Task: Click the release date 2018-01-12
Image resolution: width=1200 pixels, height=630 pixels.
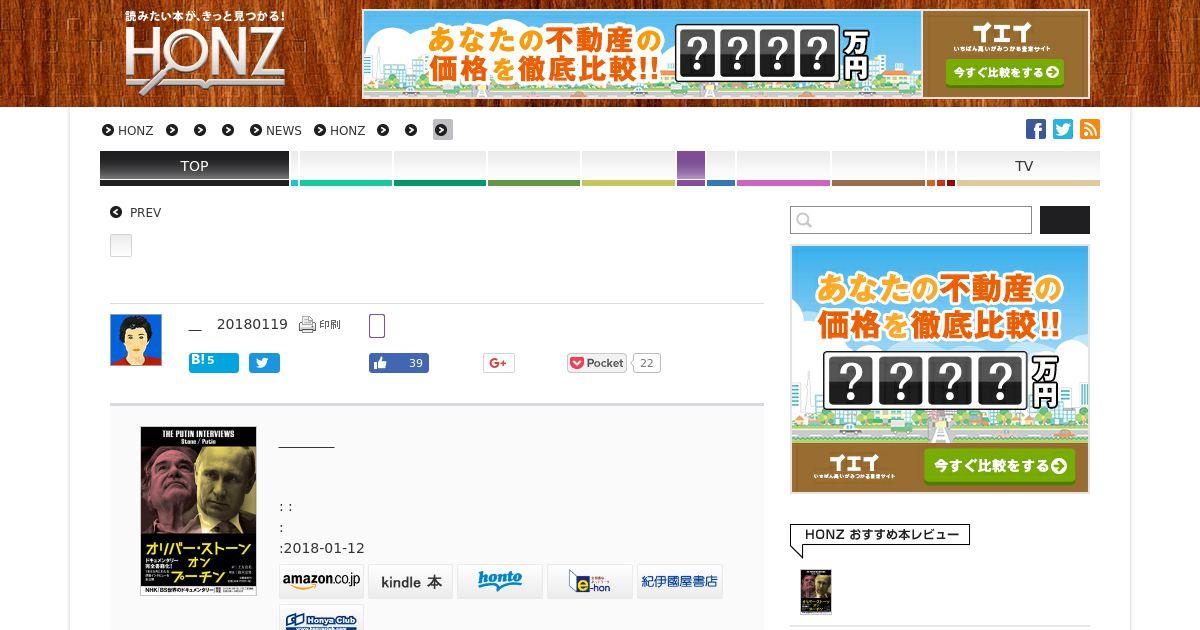Action: 325,548
